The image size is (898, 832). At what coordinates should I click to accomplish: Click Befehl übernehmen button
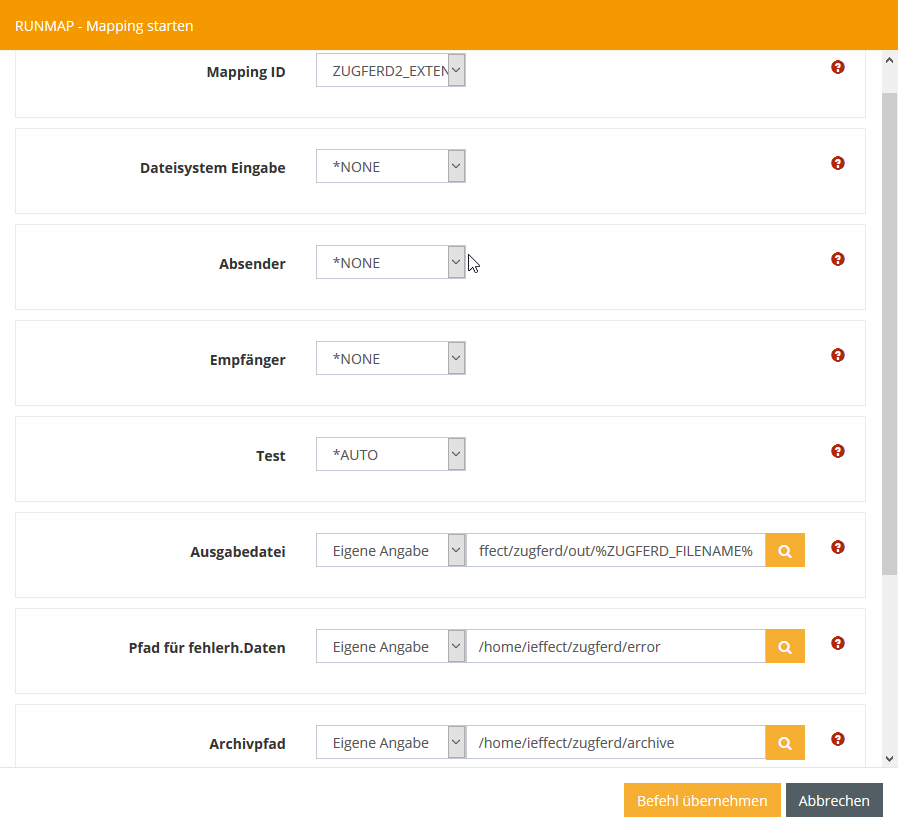click(x=702, y=800)
